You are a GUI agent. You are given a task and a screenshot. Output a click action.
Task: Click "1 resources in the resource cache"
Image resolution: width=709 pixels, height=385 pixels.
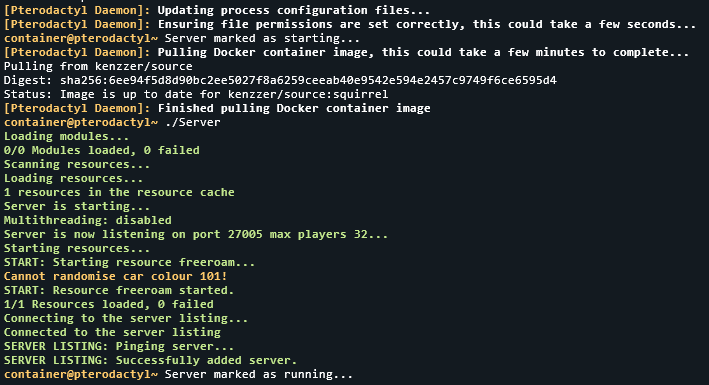(119, 192)
